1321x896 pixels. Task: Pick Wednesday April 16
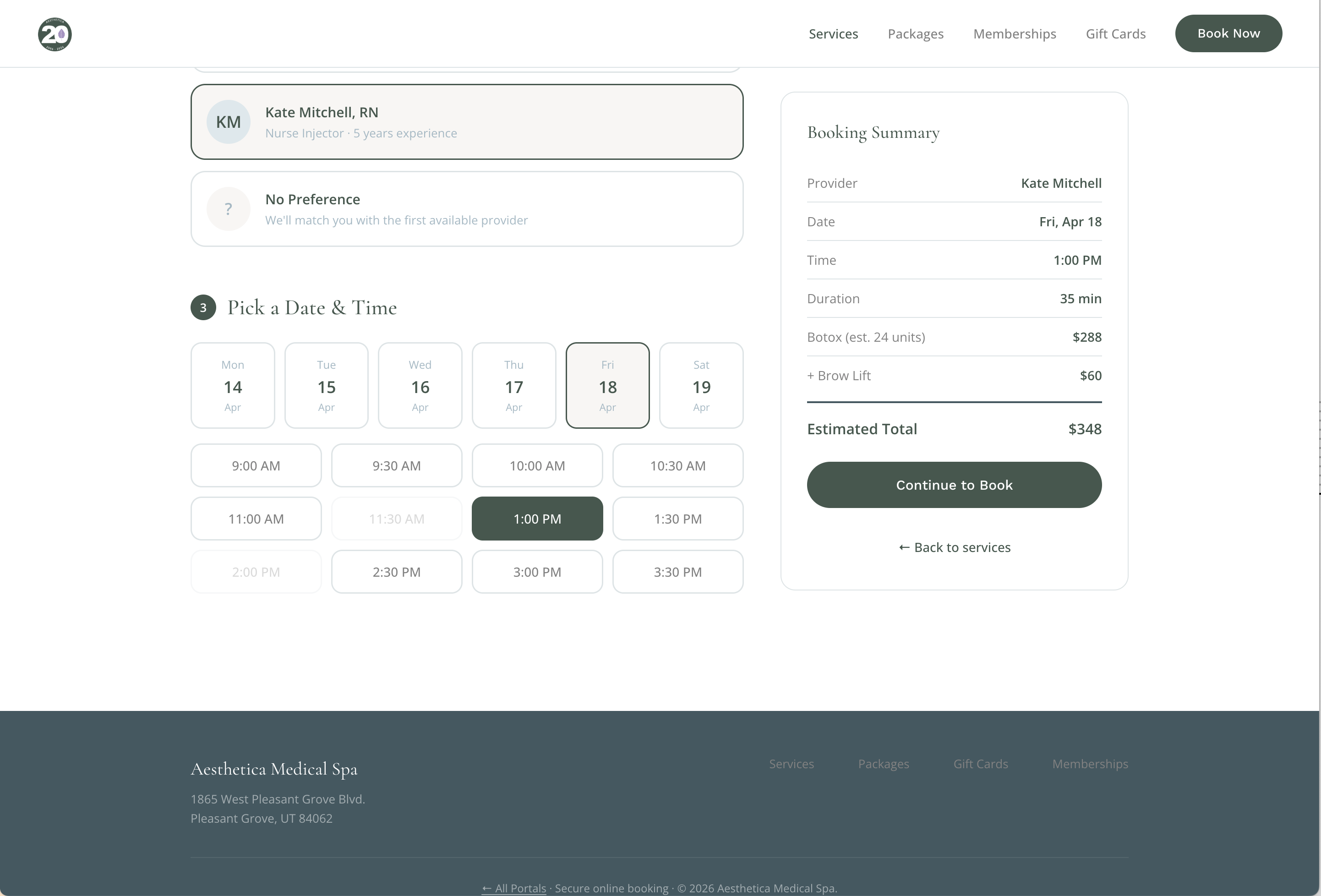pos(420,385)
